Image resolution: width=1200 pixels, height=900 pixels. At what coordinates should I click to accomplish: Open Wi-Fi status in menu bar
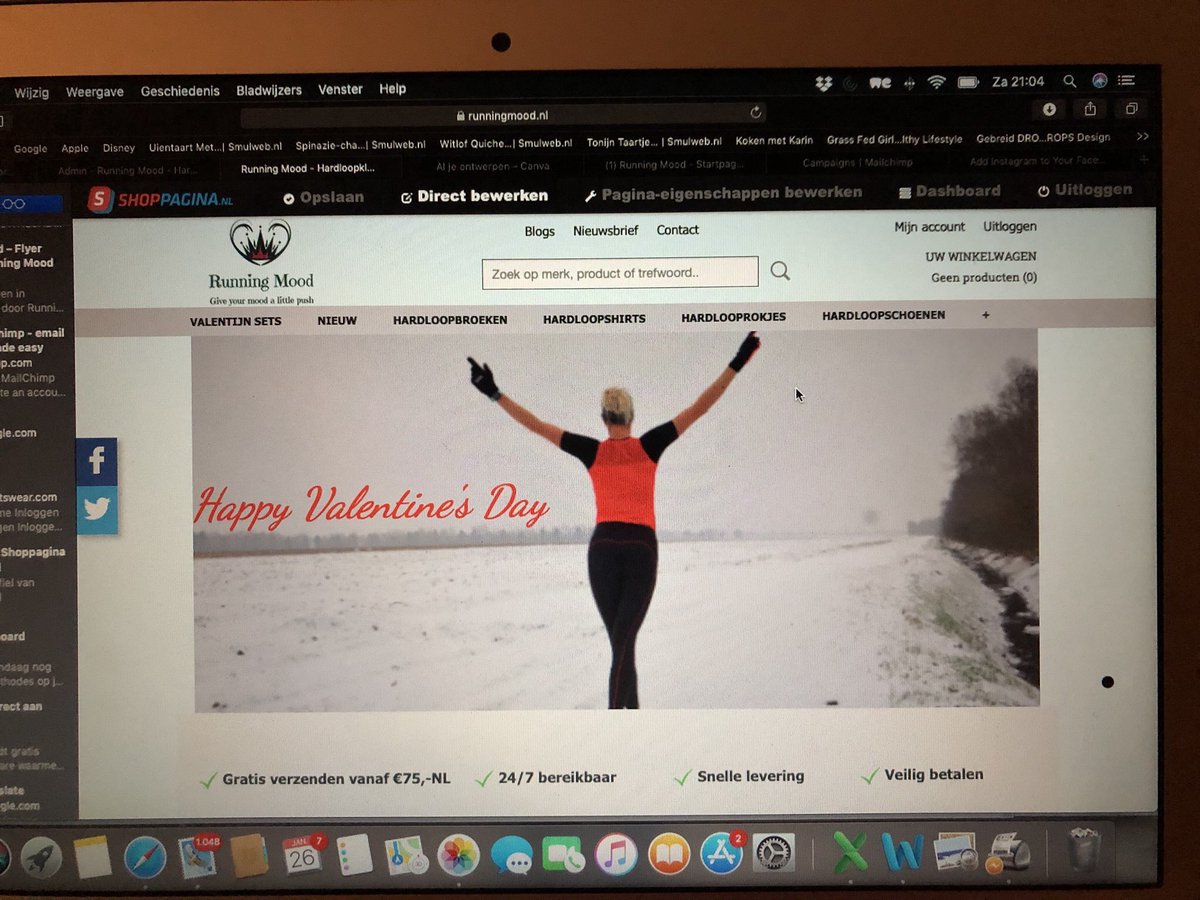(937, 82)
